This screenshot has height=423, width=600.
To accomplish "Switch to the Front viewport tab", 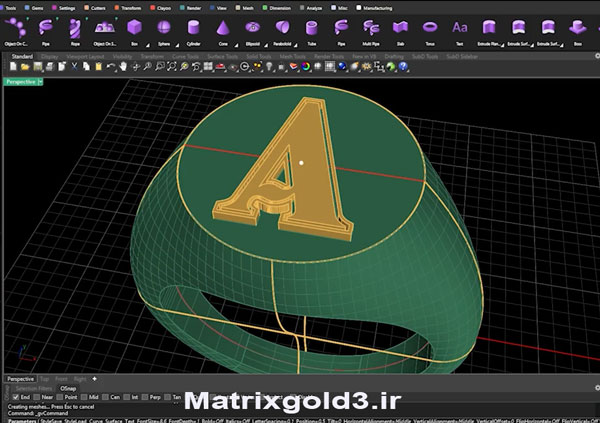I will click(x=61, y=379).
